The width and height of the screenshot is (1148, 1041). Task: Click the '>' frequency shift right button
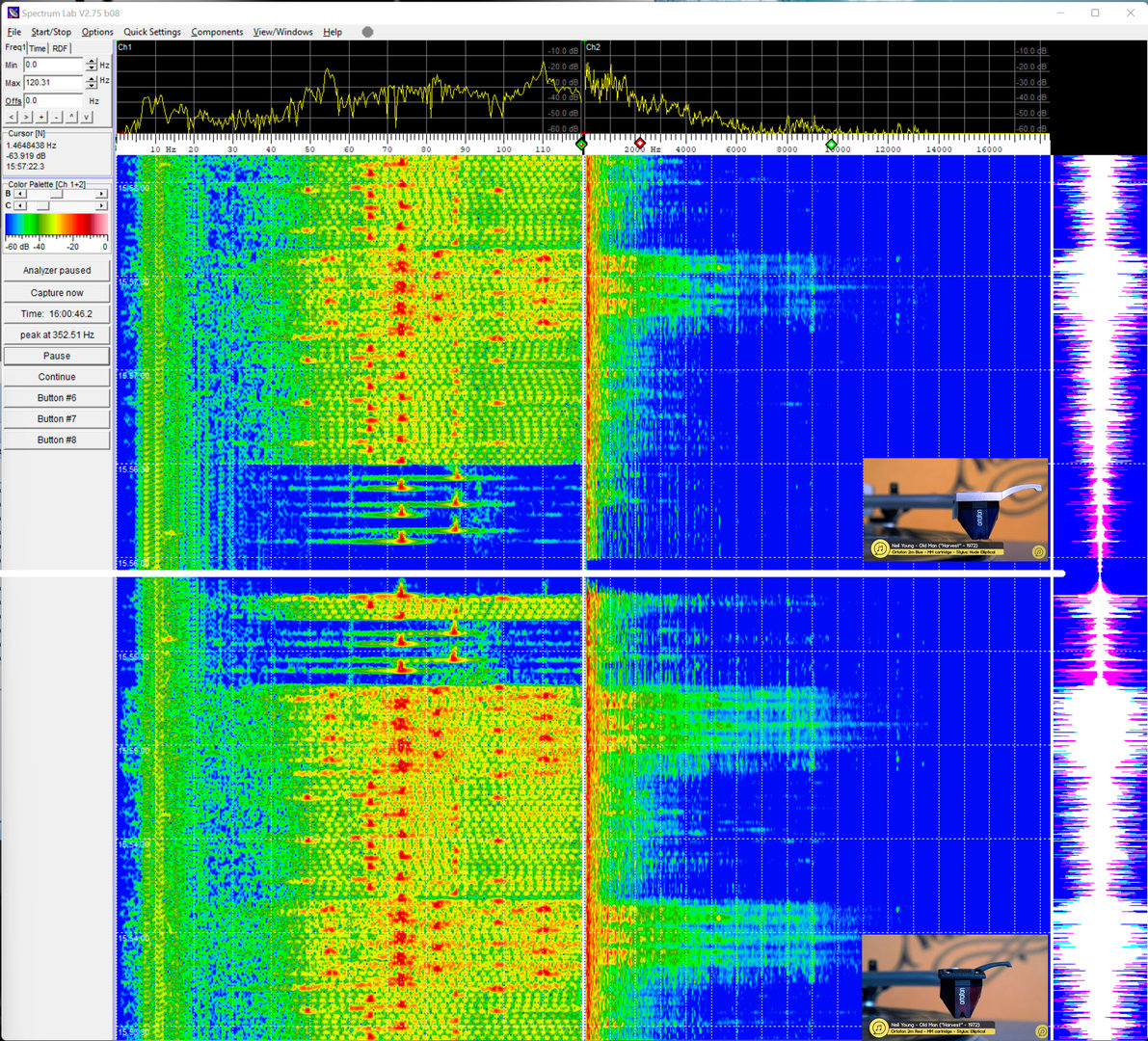tap(26, 118)
